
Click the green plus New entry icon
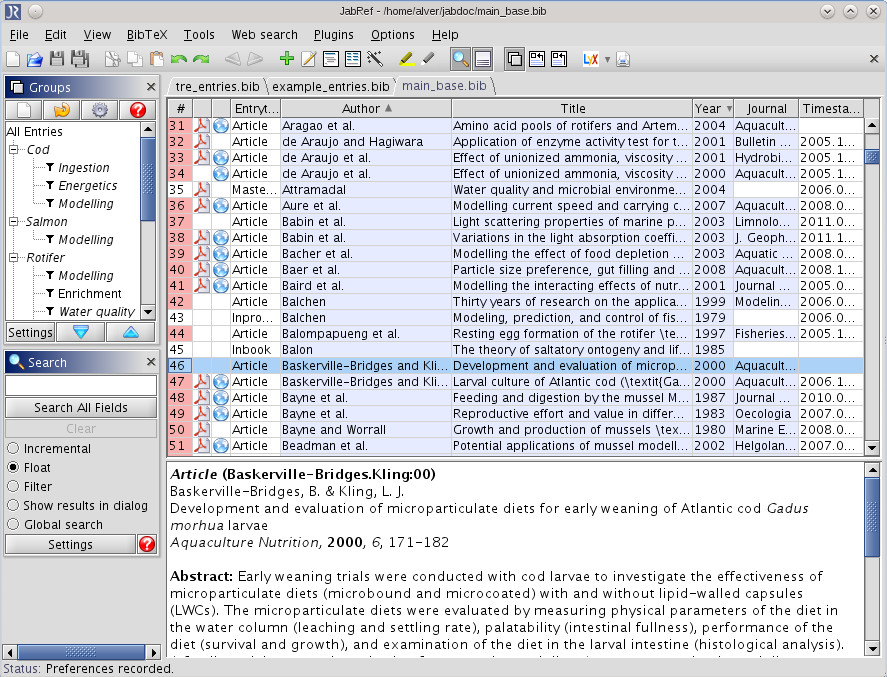[287, 59]
